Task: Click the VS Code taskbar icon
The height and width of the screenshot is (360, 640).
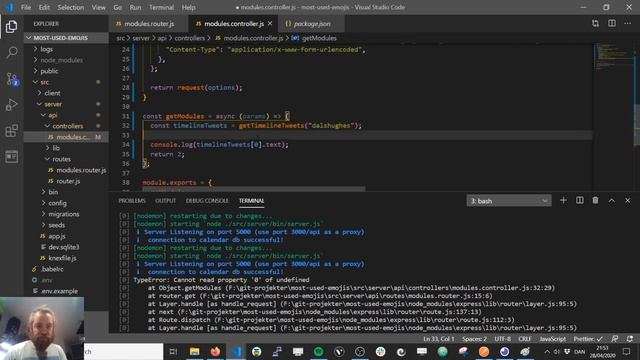Action: point(236,351)
